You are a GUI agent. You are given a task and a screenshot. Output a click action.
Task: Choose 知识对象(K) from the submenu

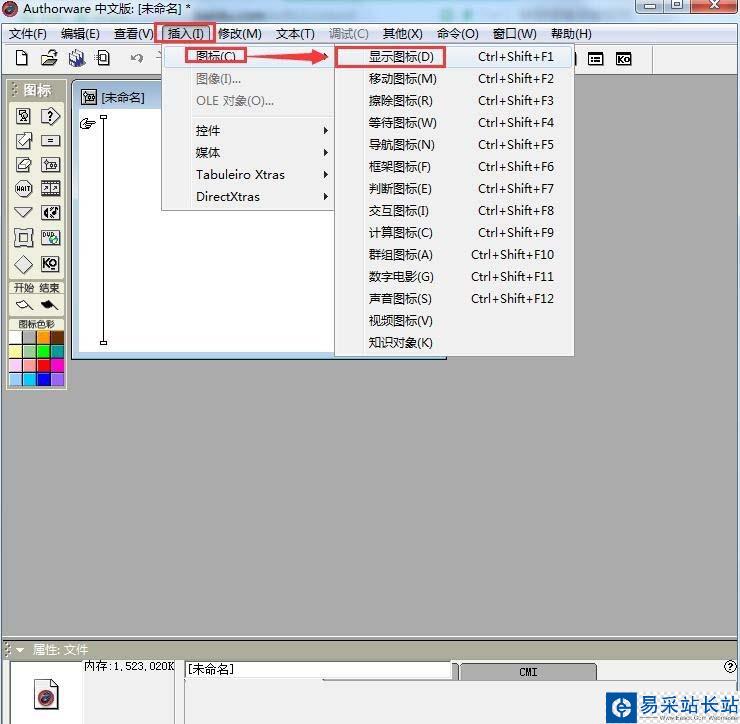tap(454, 343)
